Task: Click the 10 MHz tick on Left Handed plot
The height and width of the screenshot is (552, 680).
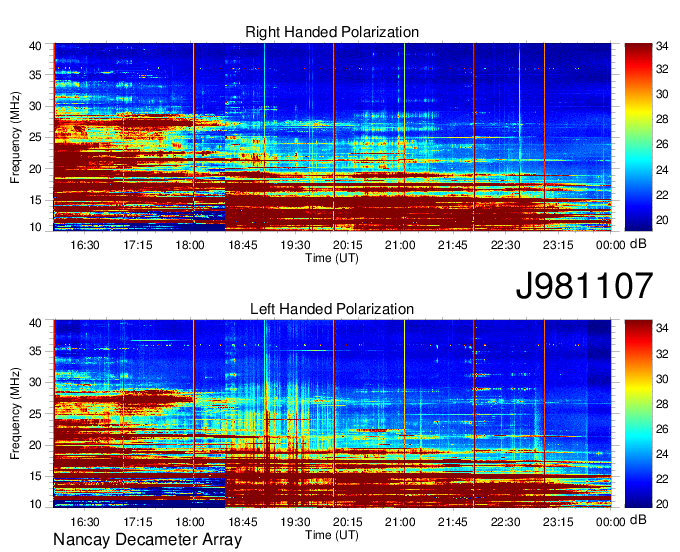Action: tap(35, 504)
